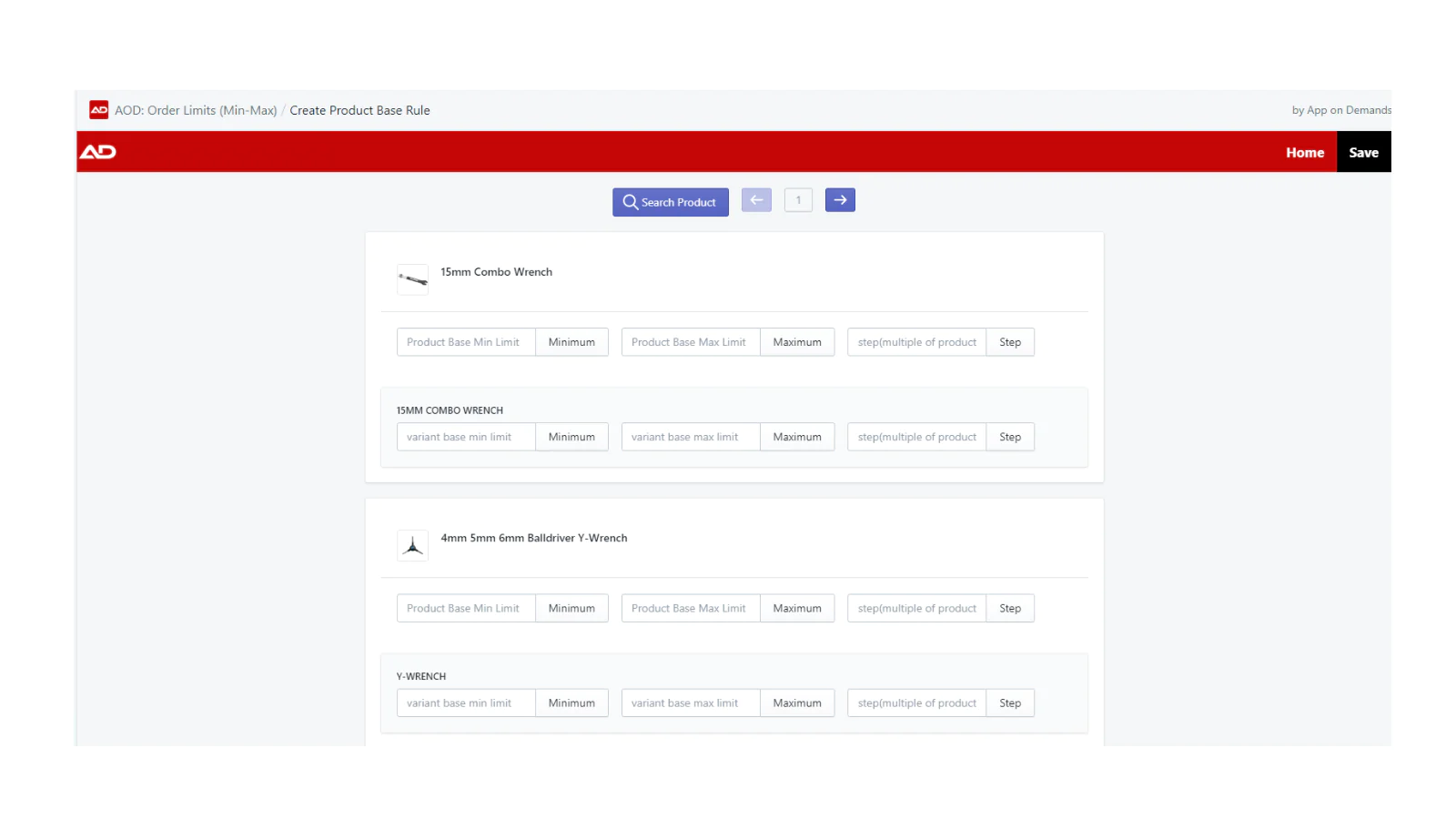Enter Product Base Min Limit for Combo Wrench
The height and width of the screenshot is (819, 1456).
pos(466,342)
